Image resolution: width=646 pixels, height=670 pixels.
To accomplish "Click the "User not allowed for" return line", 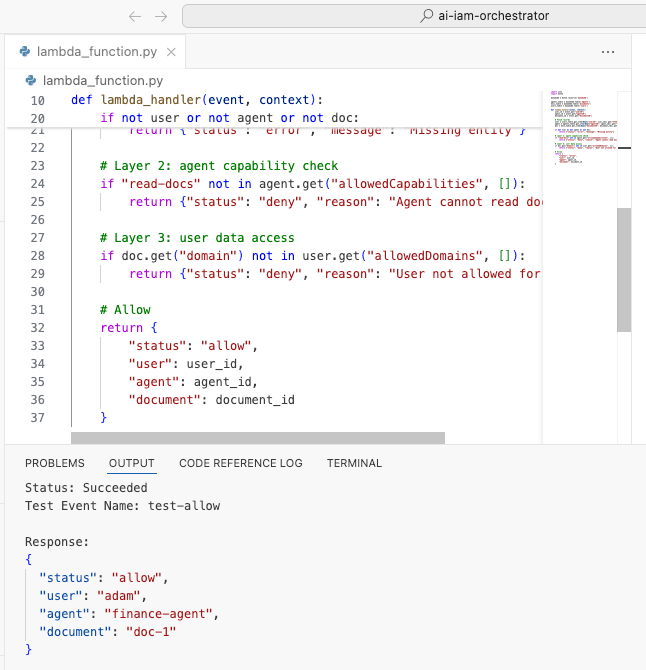I will 335,274.
